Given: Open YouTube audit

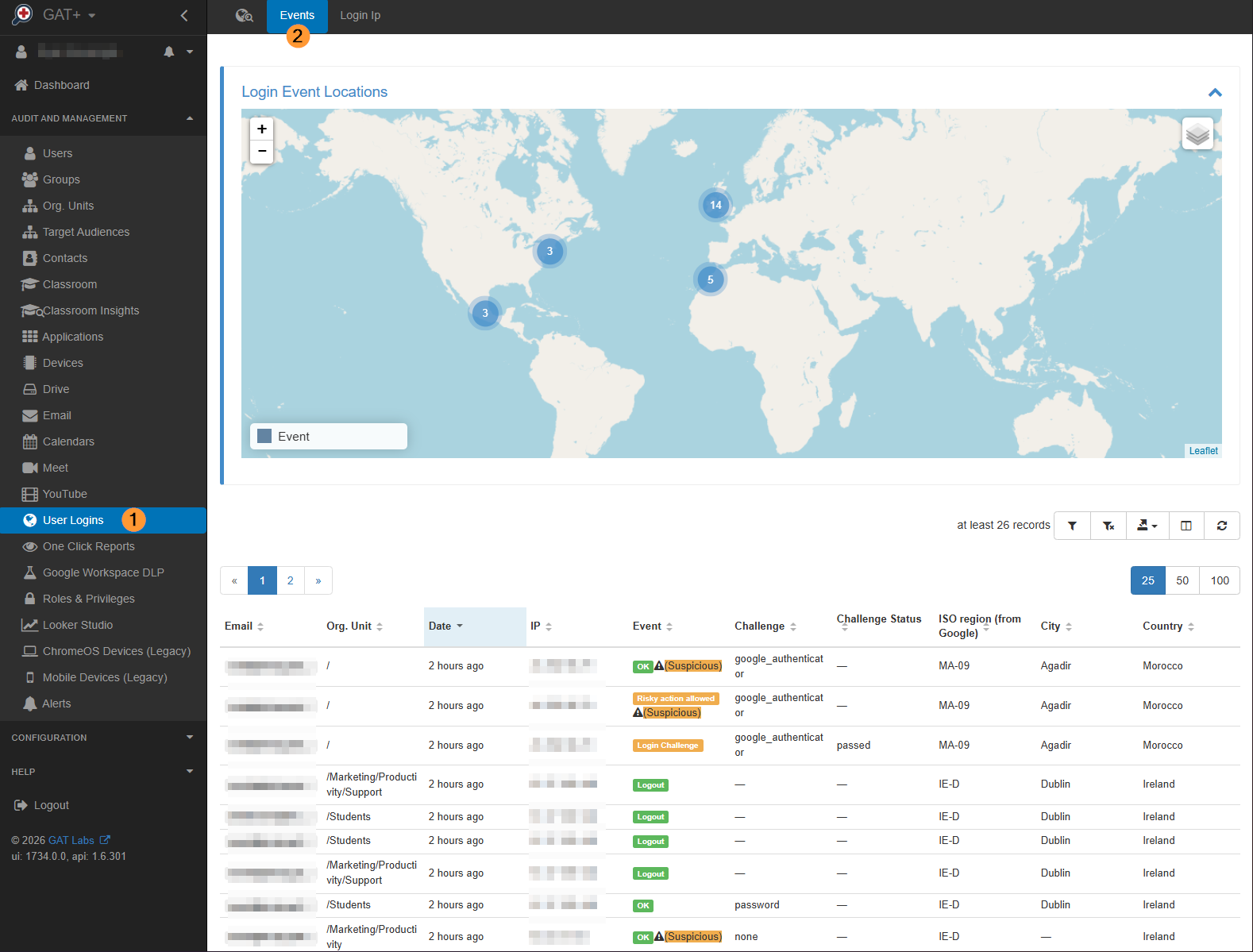Looking at the screenshot, I should point(64,494).
